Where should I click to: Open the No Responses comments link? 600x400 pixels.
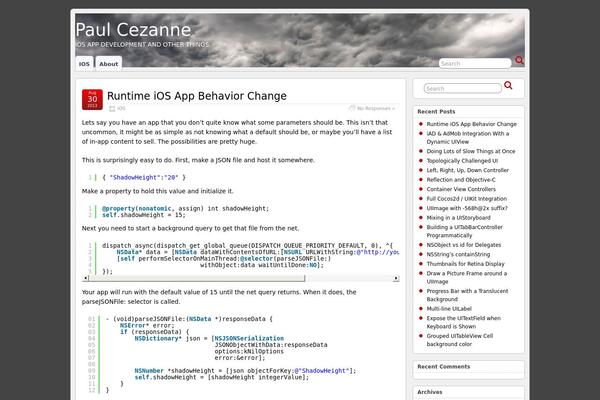coord(376,109)
